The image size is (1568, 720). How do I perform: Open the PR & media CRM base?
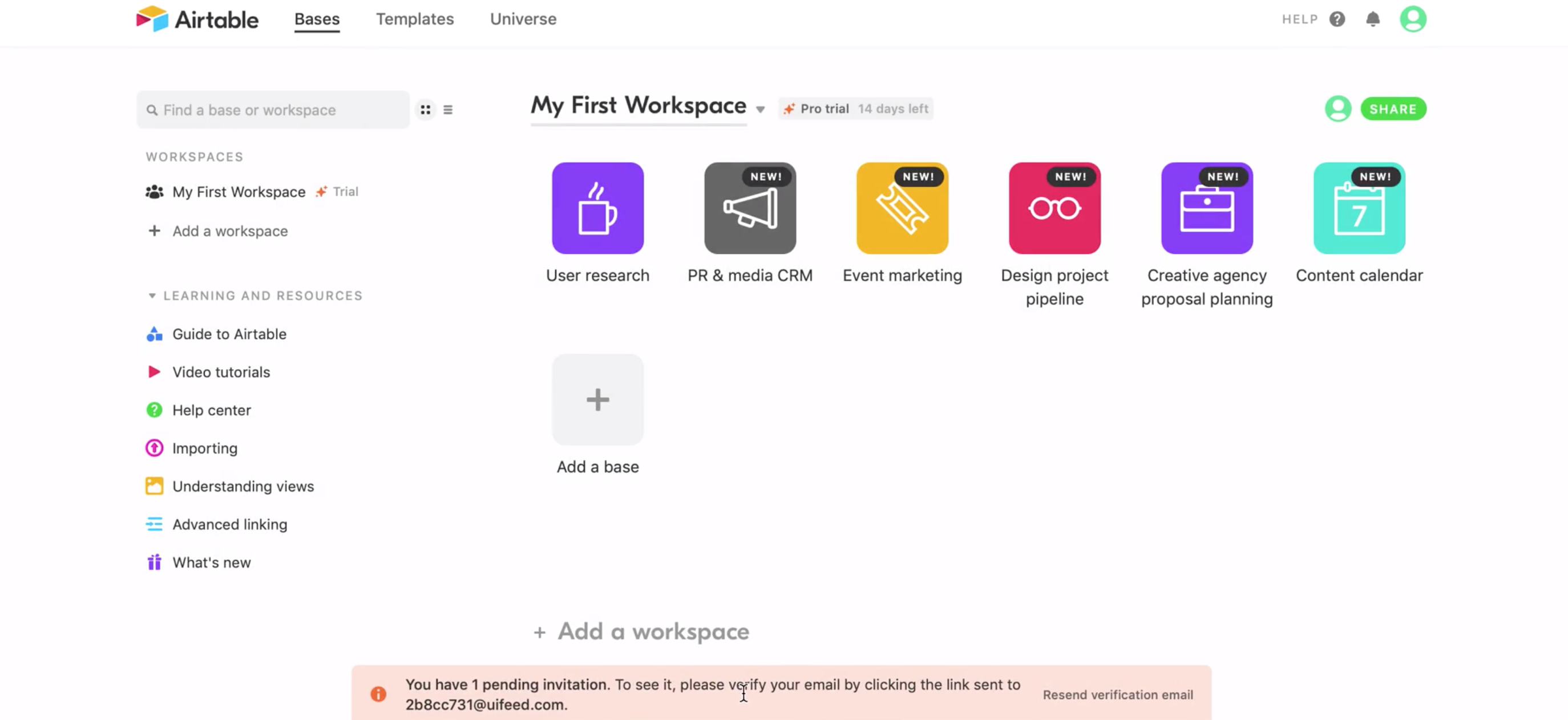point(750,208)
